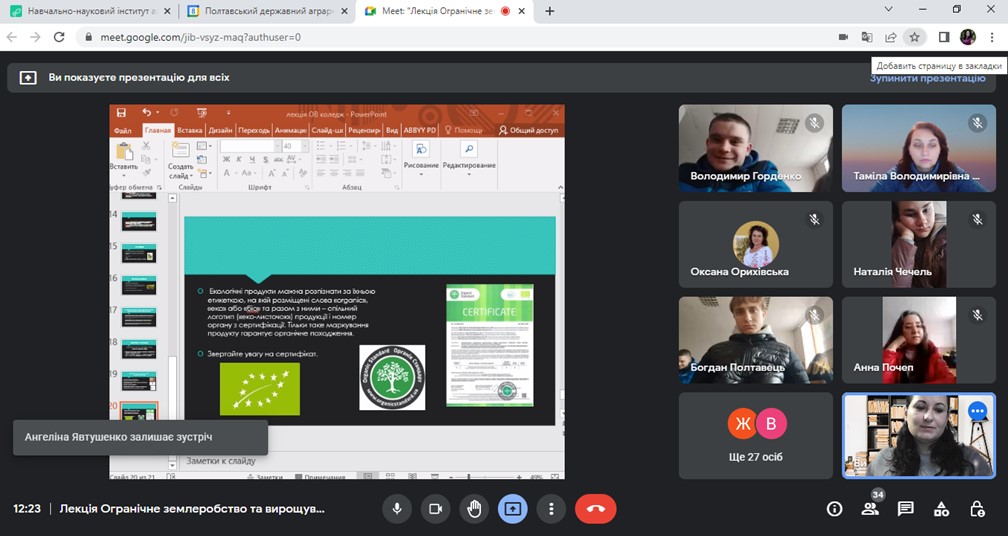
Task: Click Зупинити презентацію link
Action: click(928, 78)
